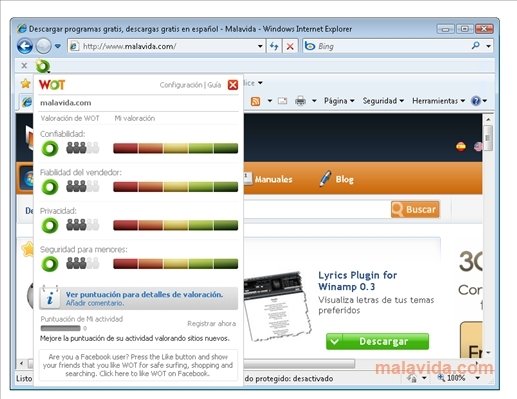Viewport: 517px width, 399px height.
Task: Refresh the page with the refresh icon
Action: pyautogui.click(x=274, y=46)
